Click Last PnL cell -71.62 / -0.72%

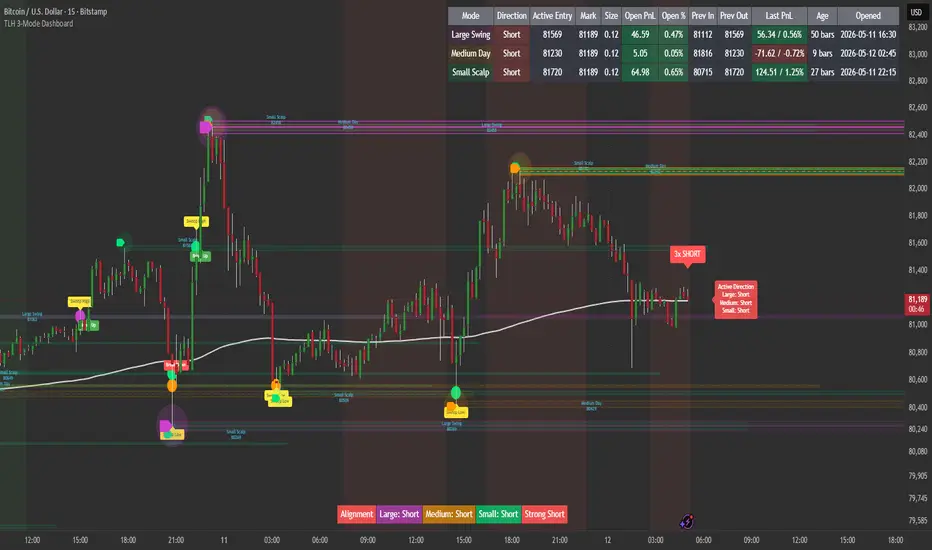tap(779, 54)
